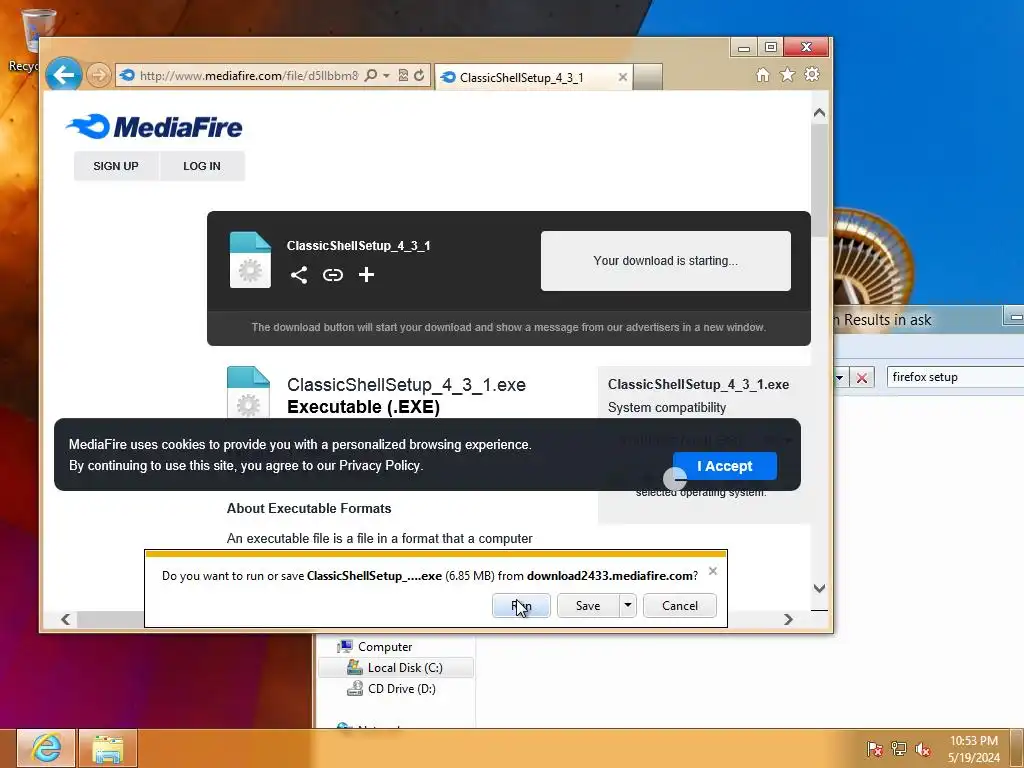Image resolution: width=1024 pixels, height=768 pixels.
Task: Click 'firefox setup' search field in Explorer
Action: click(x=954, y=377)
